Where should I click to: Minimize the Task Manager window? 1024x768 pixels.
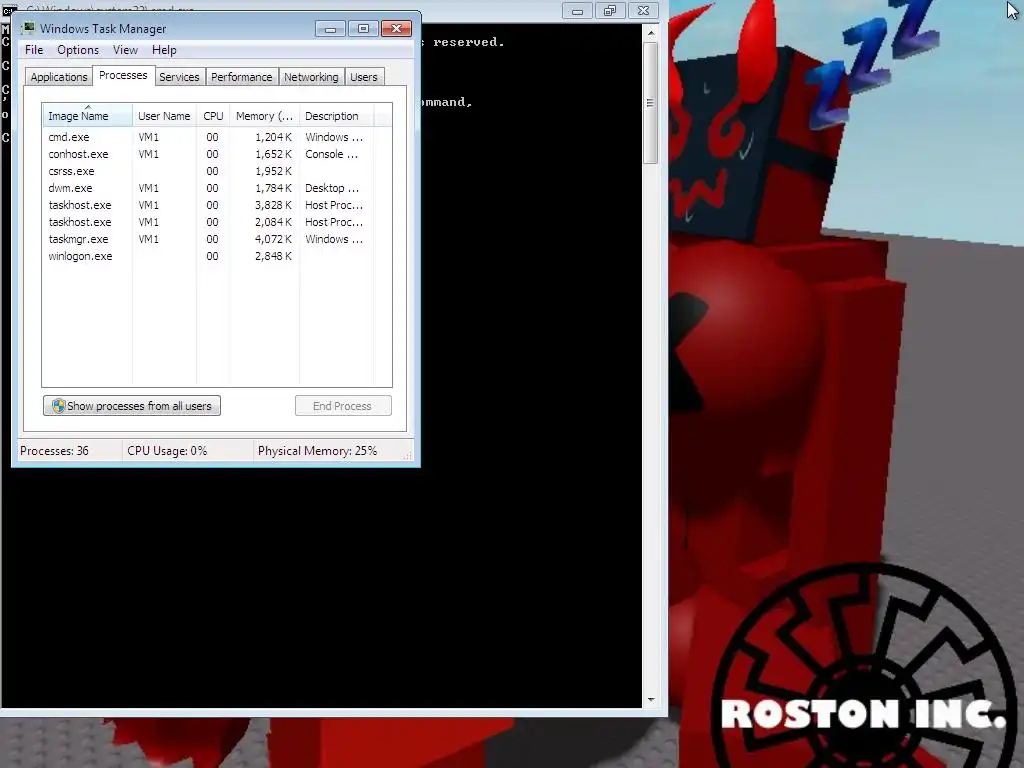330,29
